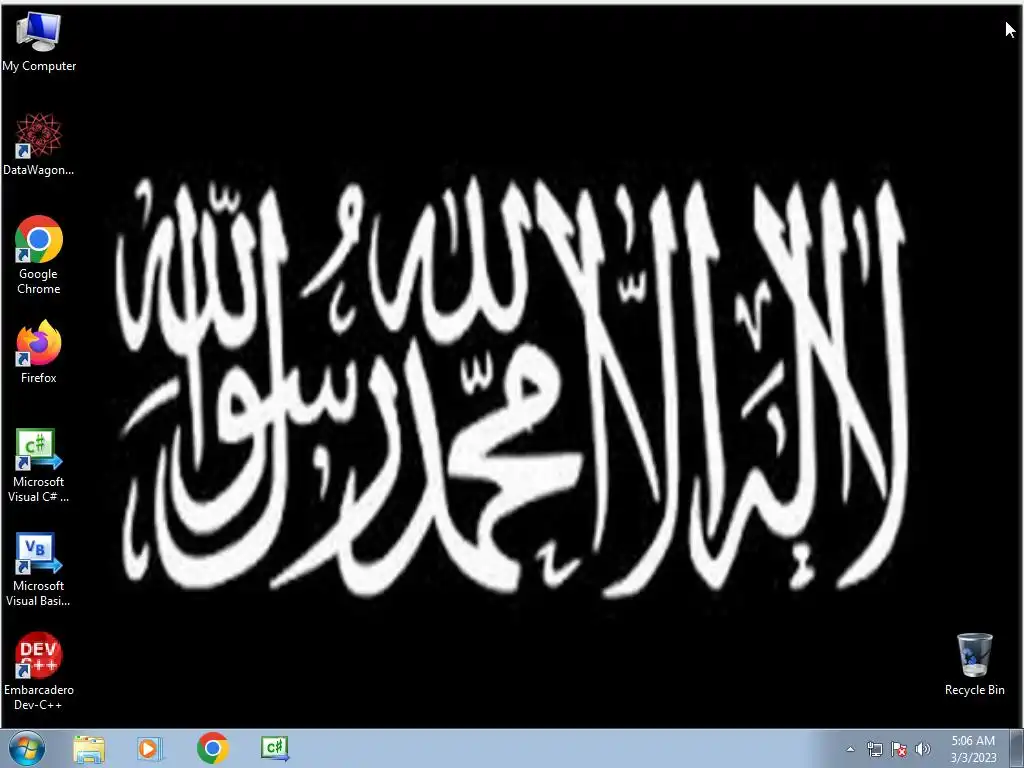Image resolution: width=1024 pixels, height=768 pixels.
Task: Select the DataWagon shortcut icon
Action: [x=39, y=144]
